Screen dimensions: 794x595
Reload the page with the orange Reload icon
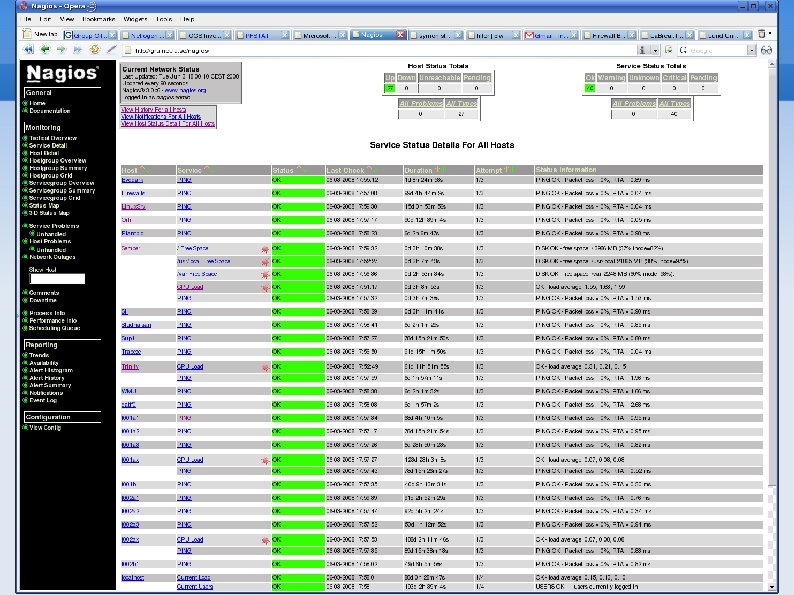[x=94, y=50]
